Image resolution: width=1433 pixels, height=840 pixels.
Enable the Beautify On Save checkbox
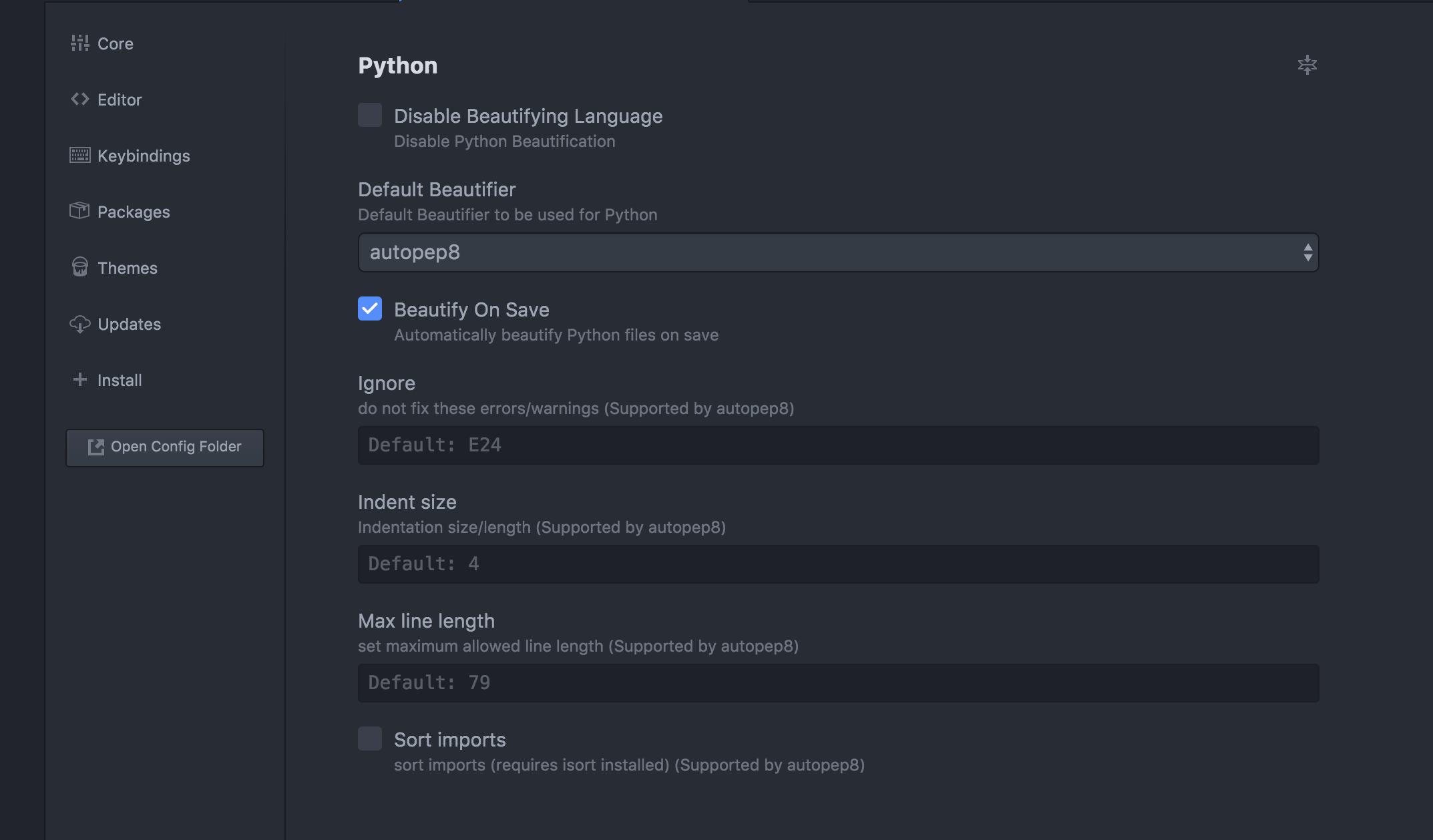(369, 309)
